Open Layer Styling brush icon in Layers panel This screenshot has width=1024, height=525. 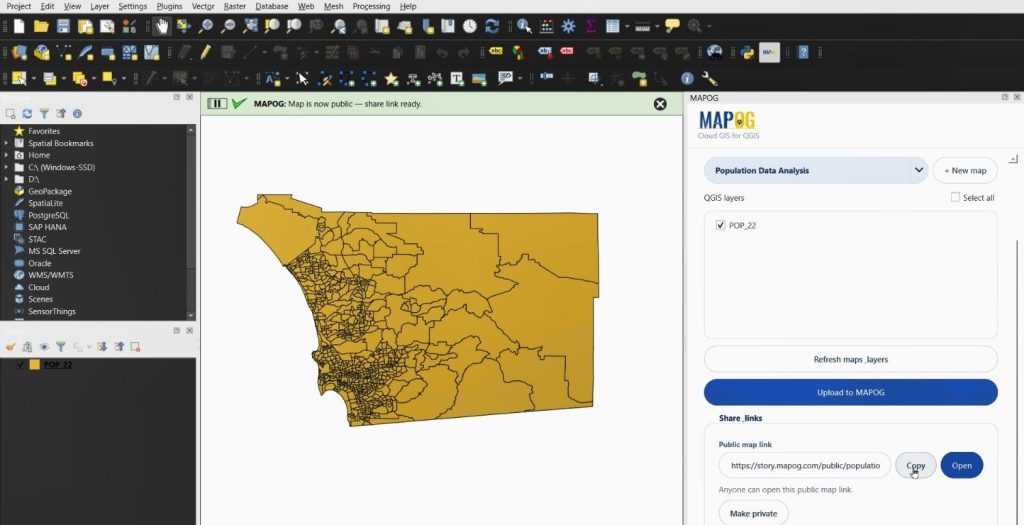click(x=10, y=347)
